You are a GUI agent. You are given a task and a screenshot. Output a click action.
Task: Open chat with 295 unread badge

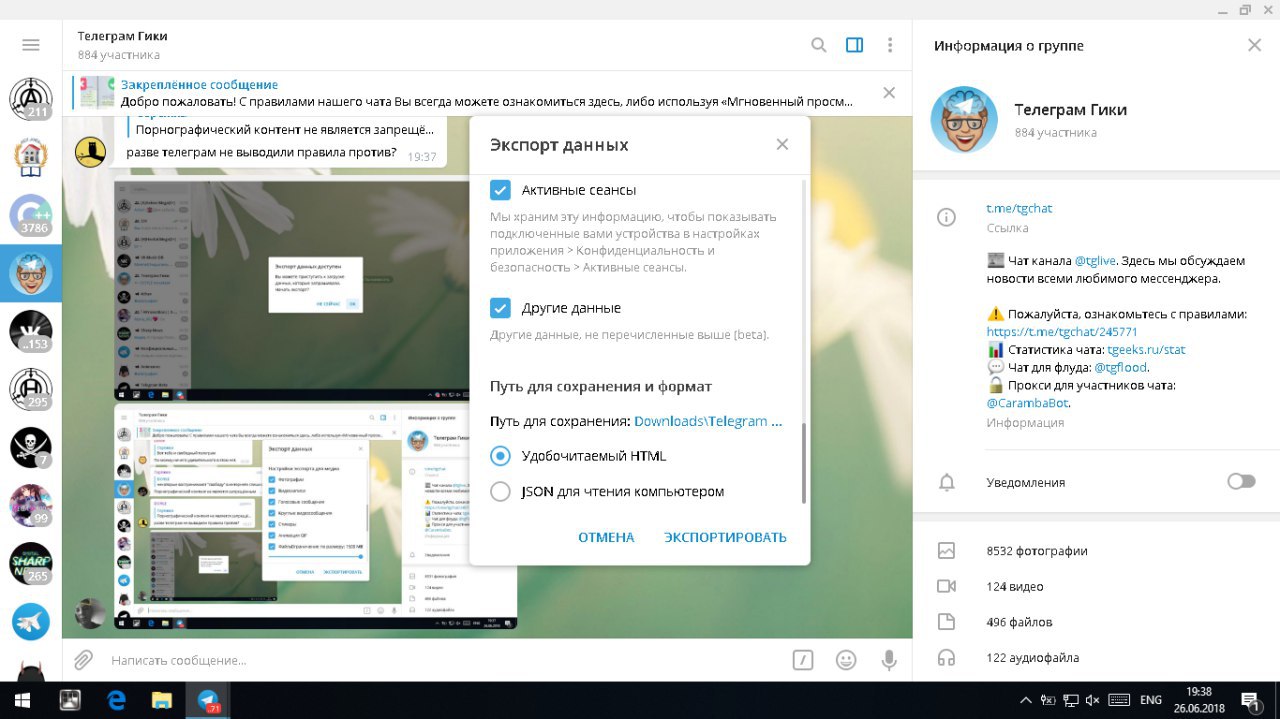pyautogui.click(x=30, y=389)
